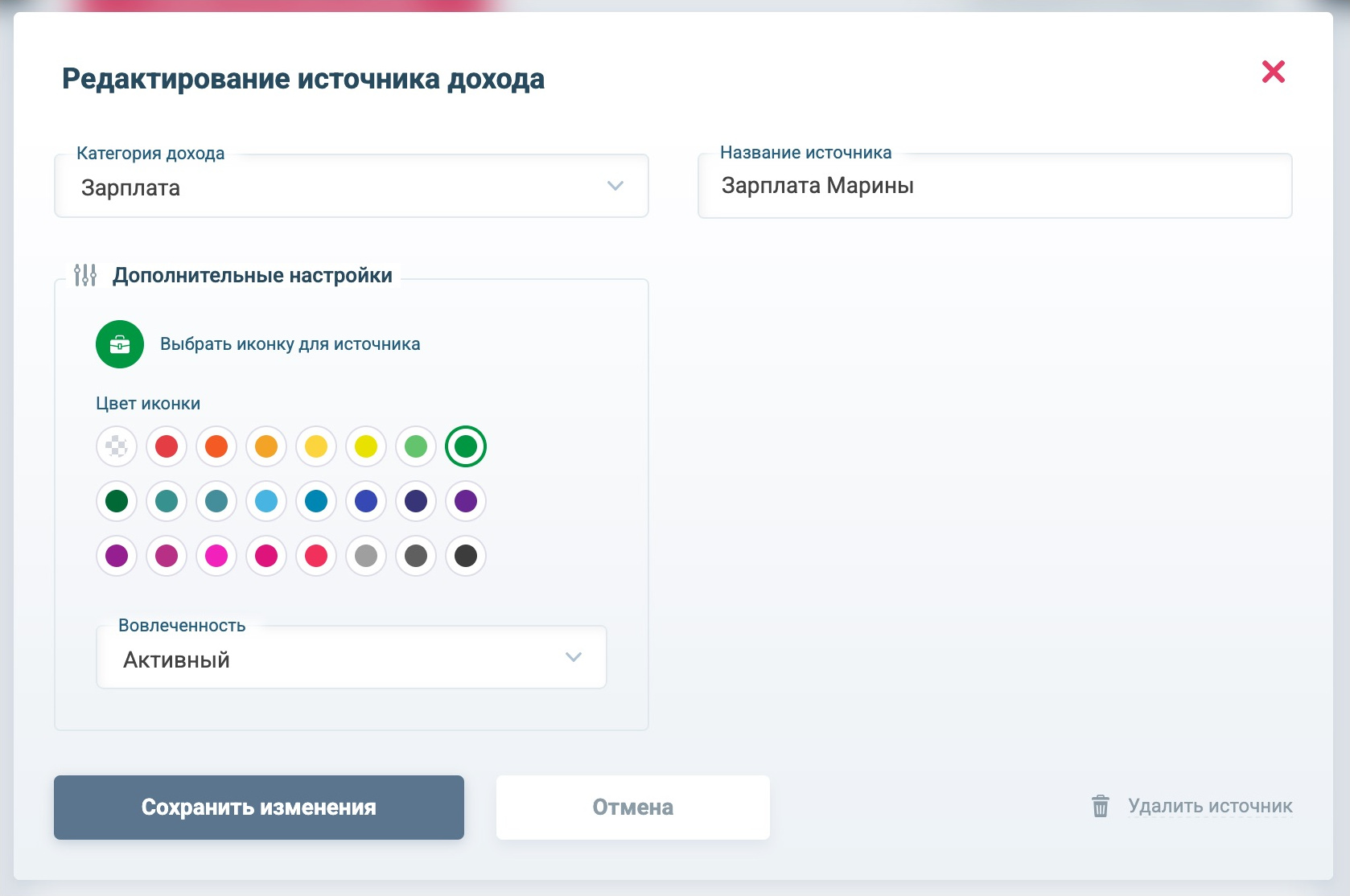The image size is (1350, 896).
Task: Select the dark forest green swatch
Action: pyautogui.click(x=117, y=501)
